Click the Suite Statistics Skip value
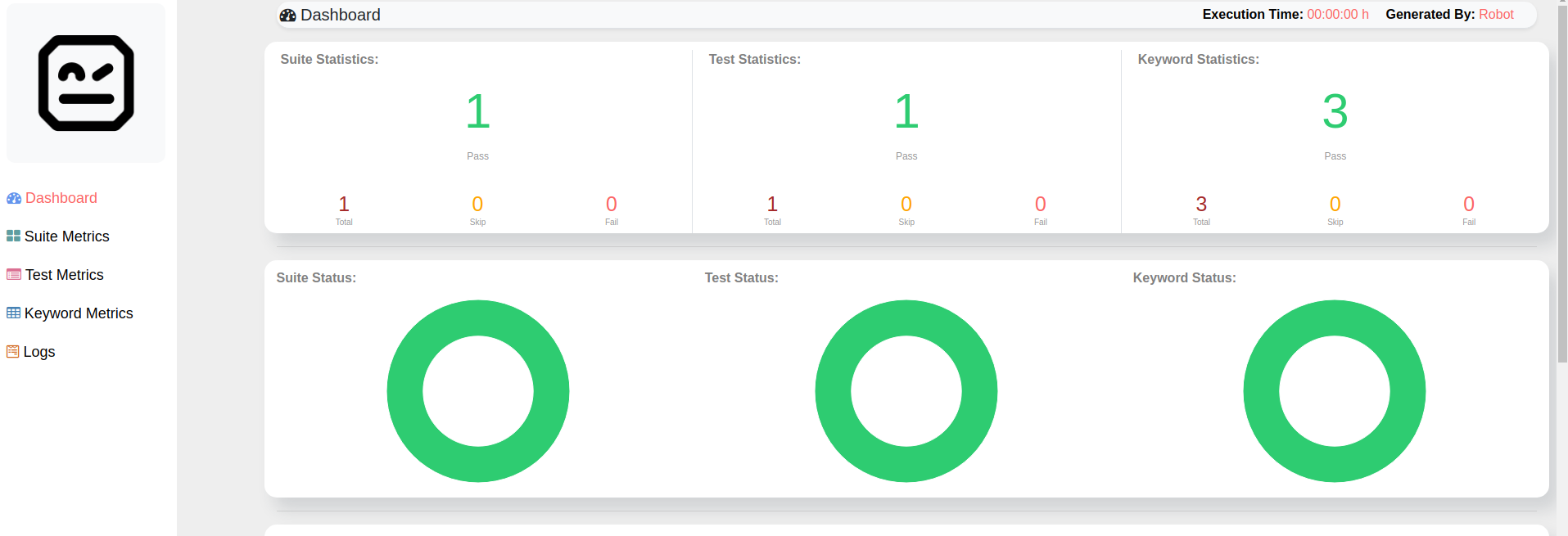The image size is (1568, 536). point(477,204)
